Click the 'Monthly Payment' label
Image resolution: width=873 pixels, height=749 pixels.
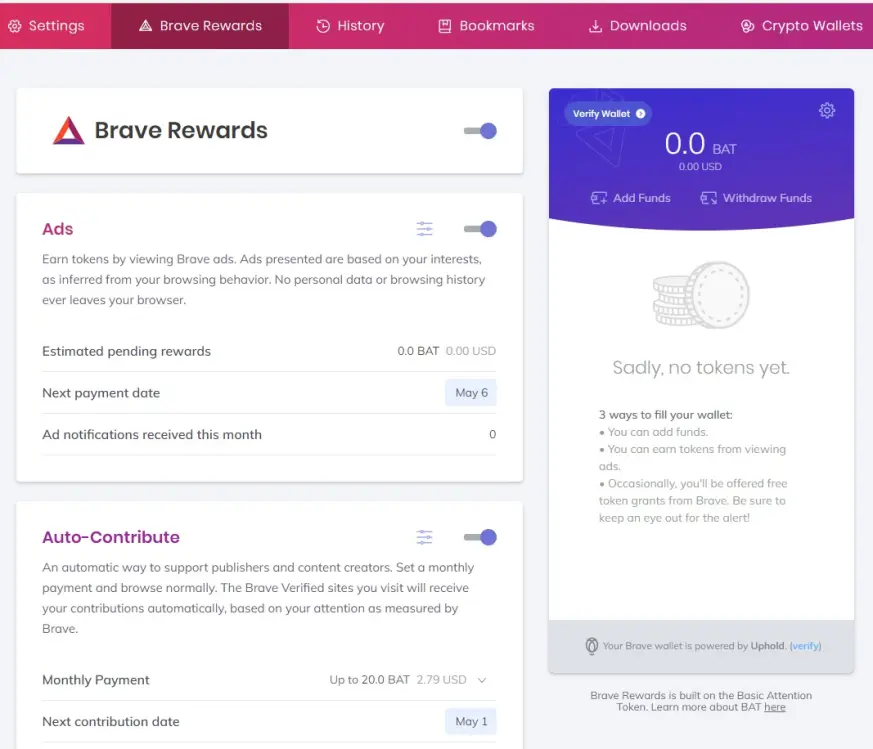coord(96,680)
